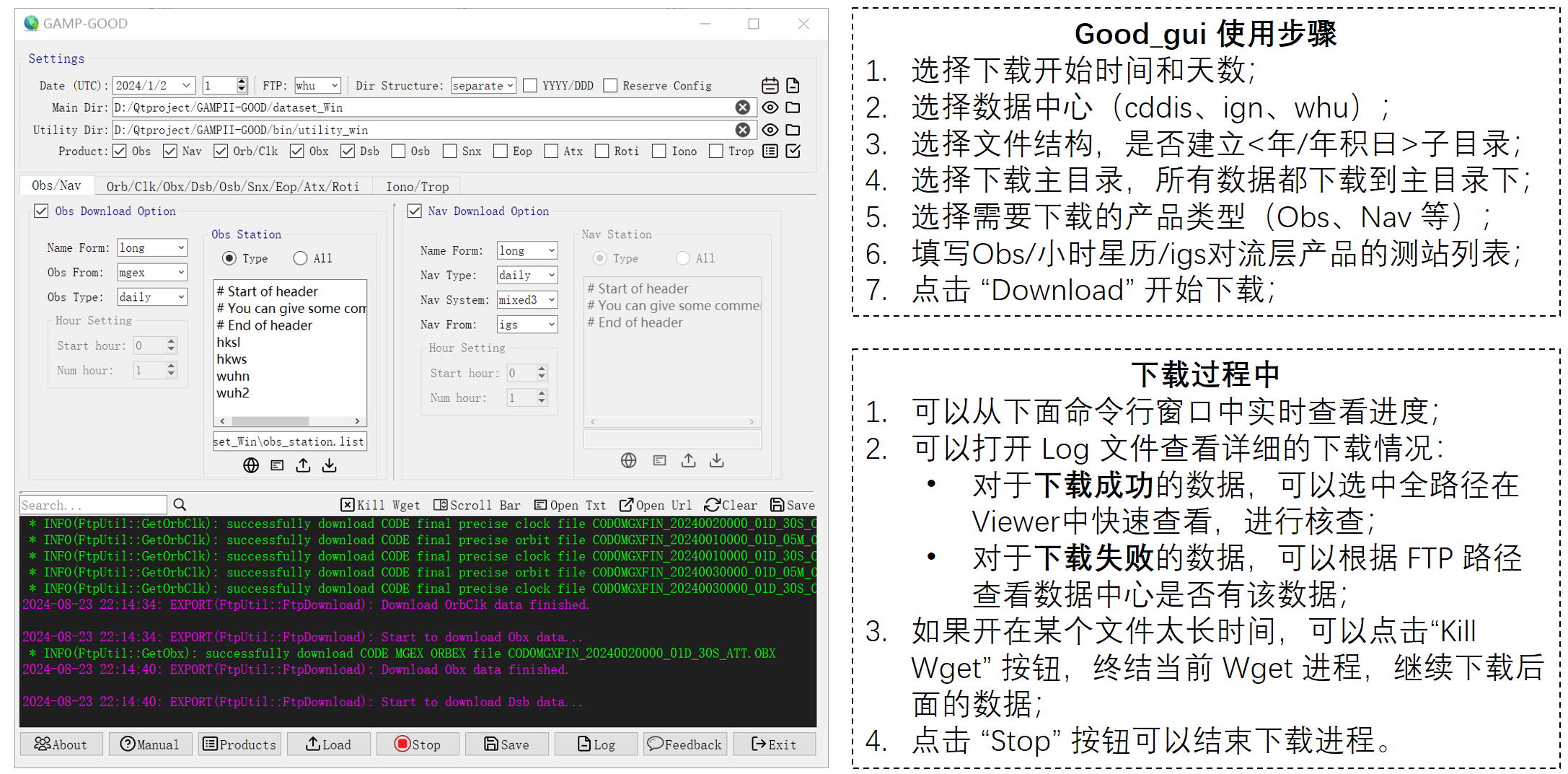Click download icon under Obs Station list

pyautogui.click(x=330, y=465)
